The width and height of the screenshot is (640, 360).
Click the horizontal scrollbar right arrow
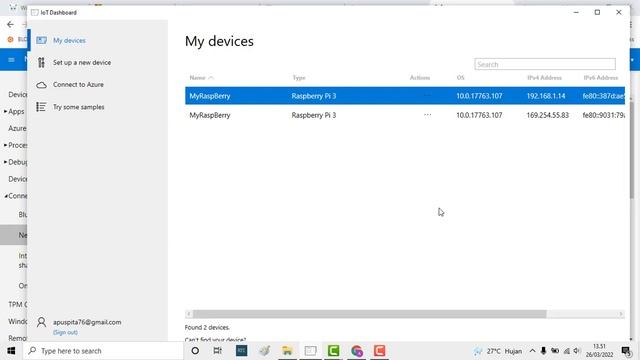click(x=621, y=314)
